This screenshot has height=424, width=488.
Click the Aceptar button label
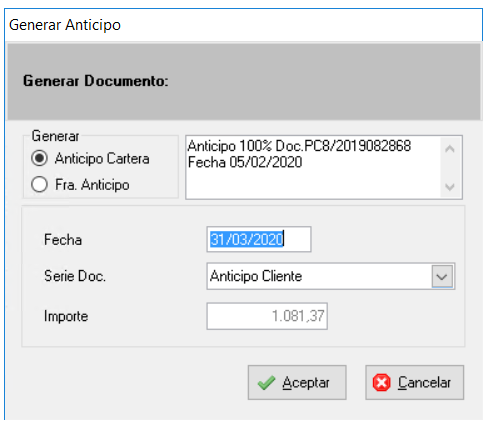(306, 383)
